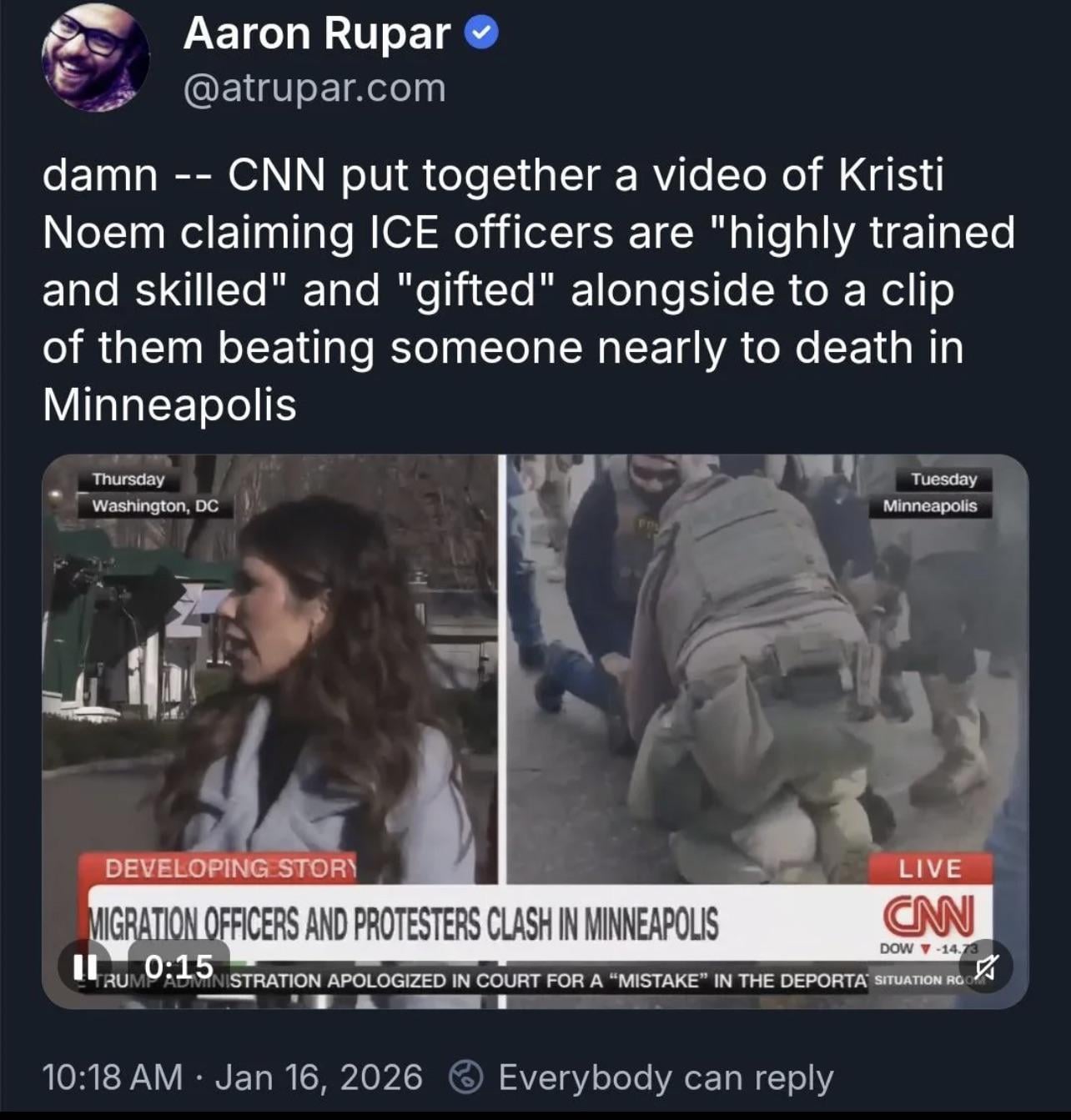Click the blue verified checkmark badge

(x=481, y=33)
